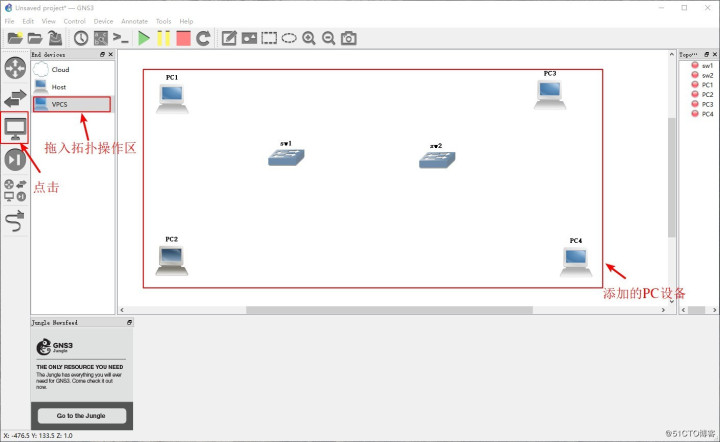Take a screenshot with camera icon
Screen dimensions: 720x442
coord(349,38)
